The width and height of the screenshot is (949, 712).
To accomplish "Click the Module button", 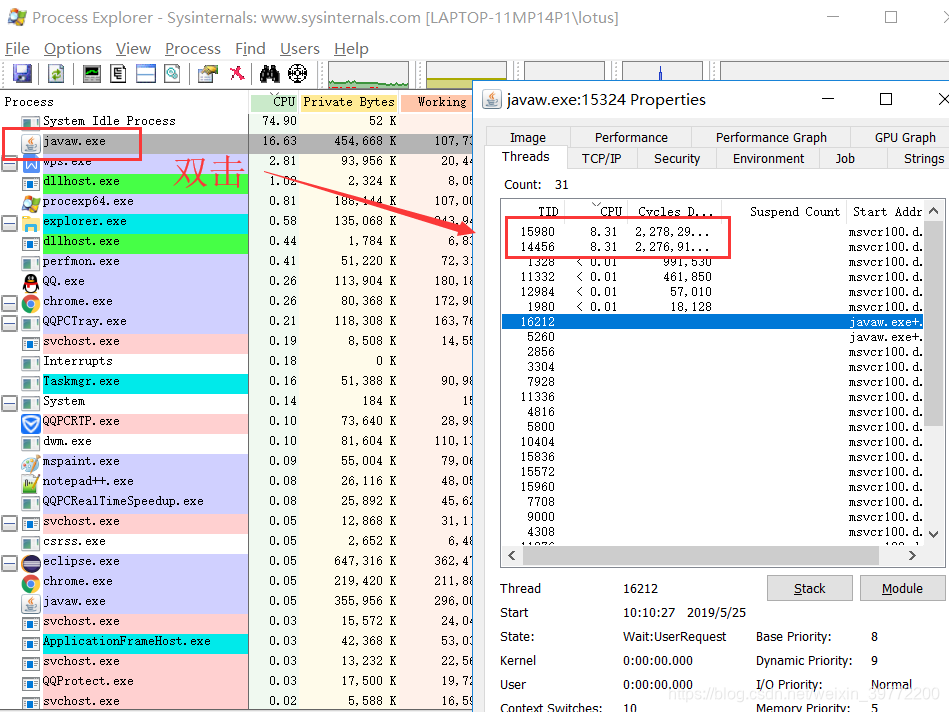I will pos(902,588).
